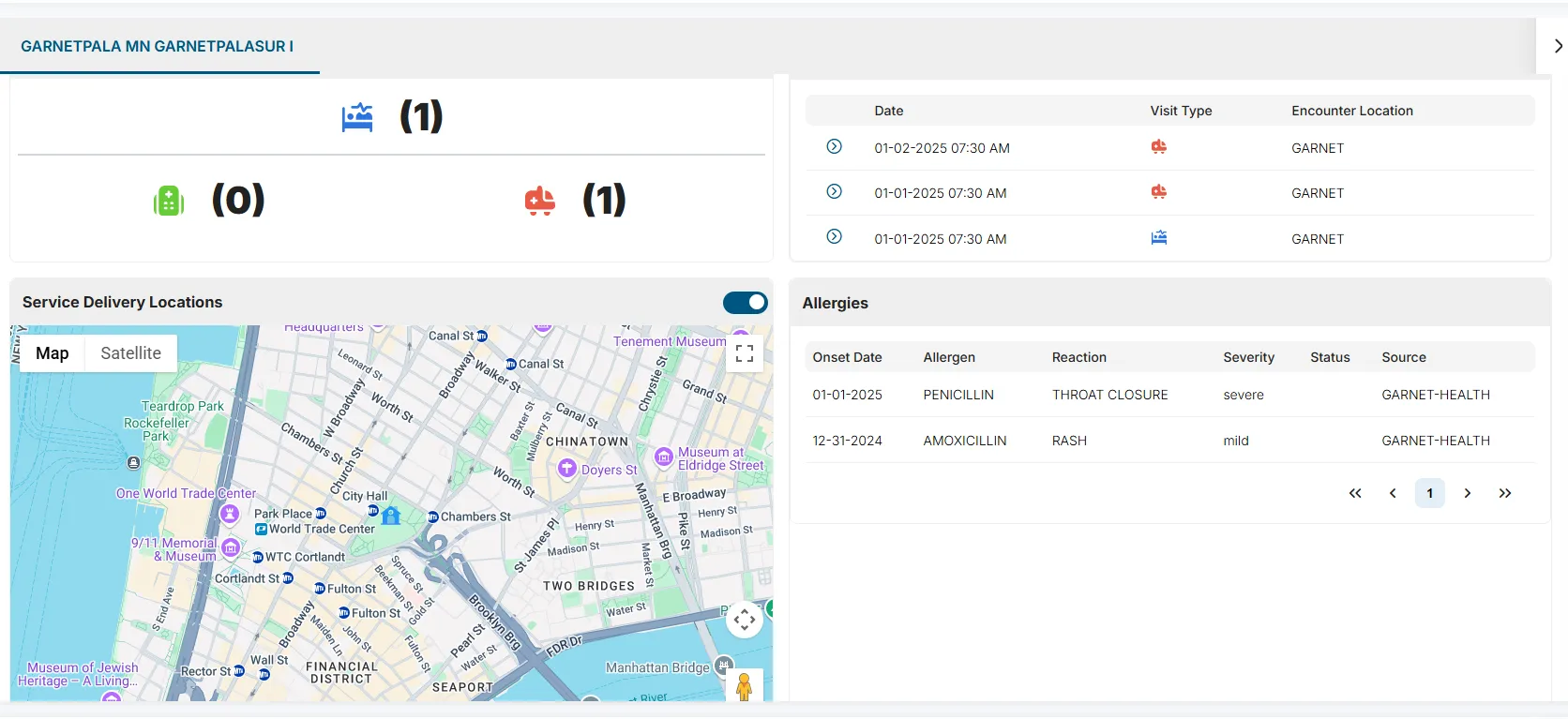Viewport: 1568px width, 719px height.
Task: Click the Museum at Eldridge Street marker
Action: (664, 457)
